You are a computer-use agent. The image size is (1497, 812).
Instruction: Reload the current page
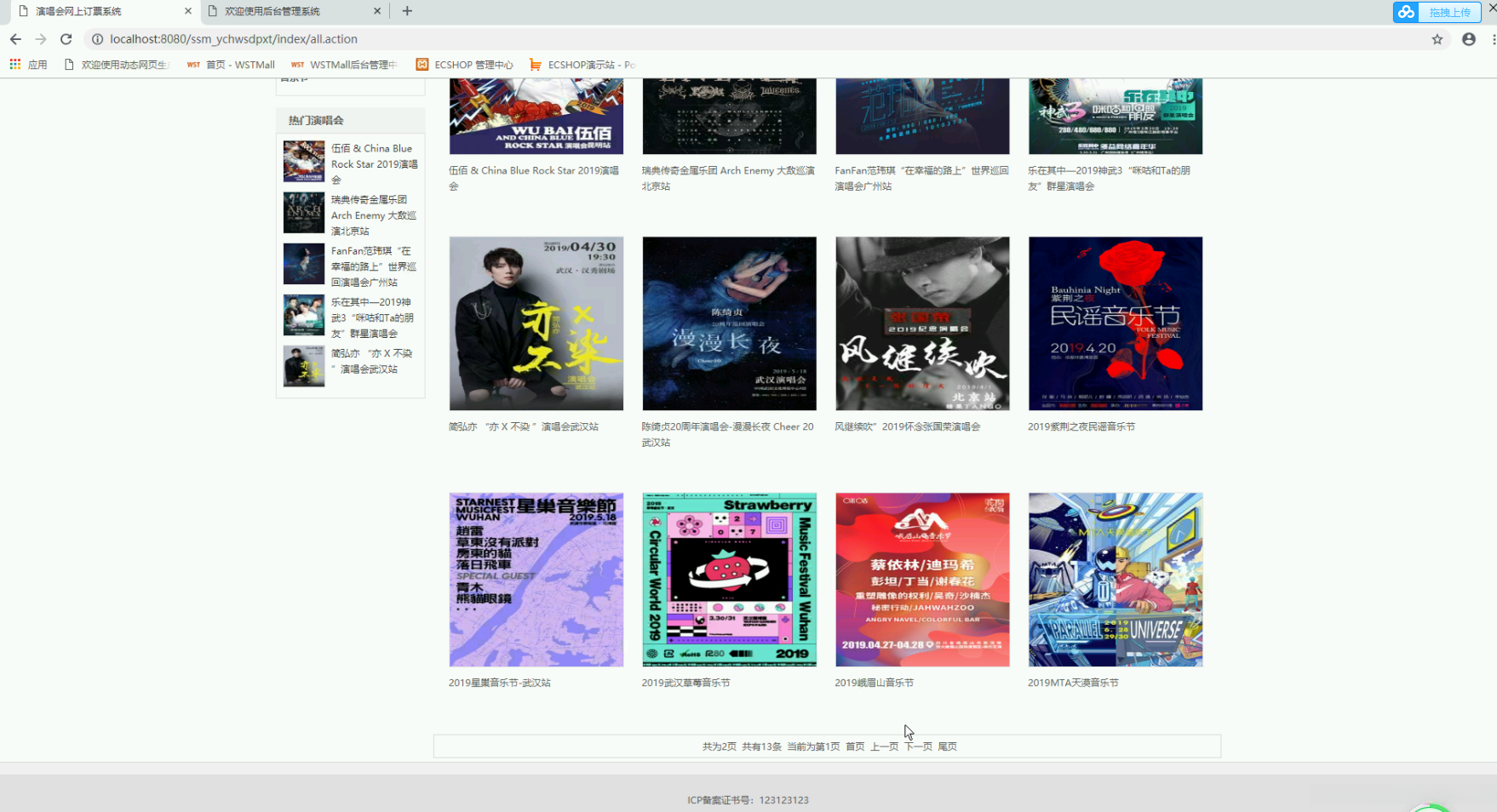(66, 39)
